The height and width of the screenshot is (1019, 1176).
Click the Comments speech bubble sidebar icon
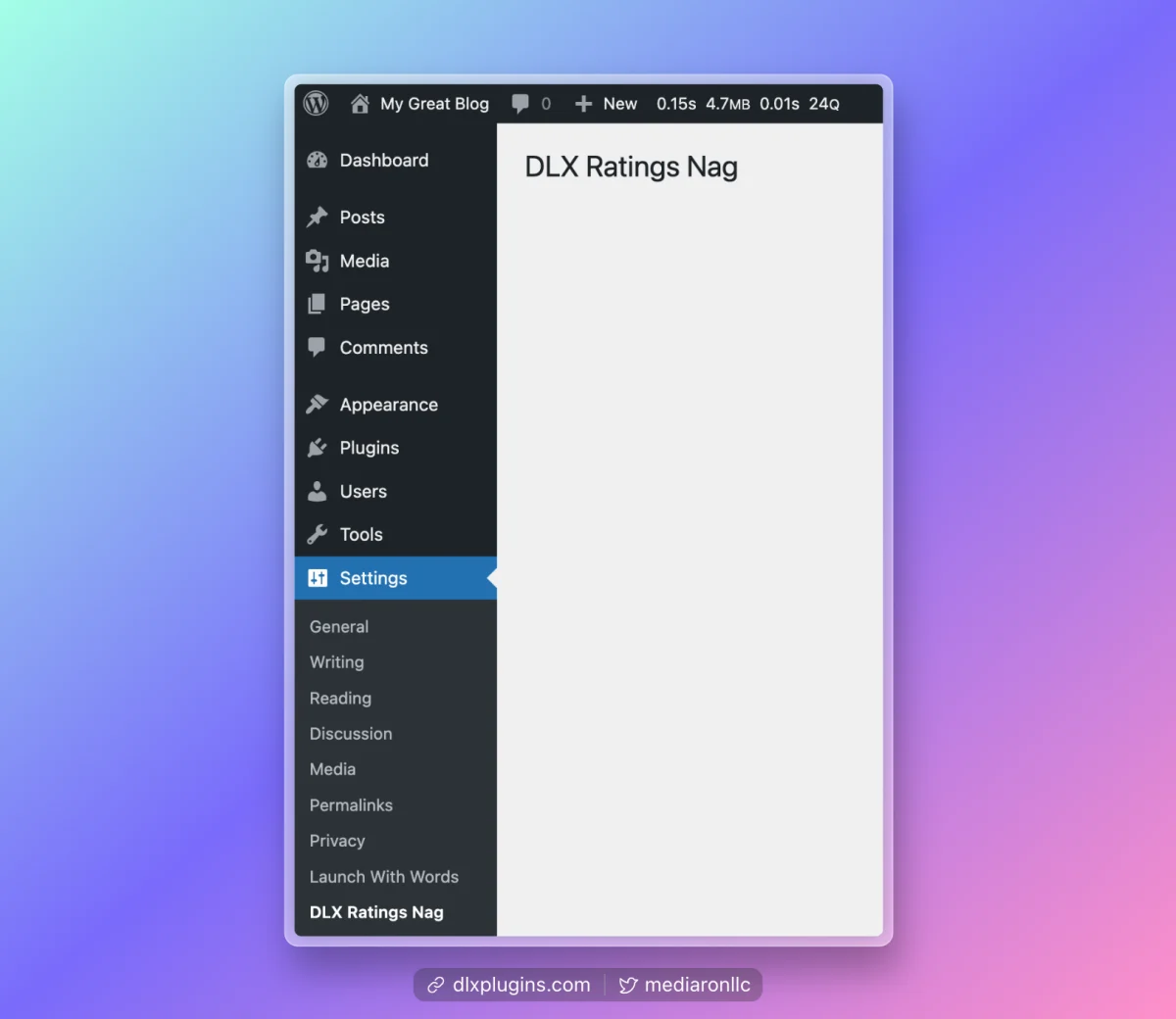[x=317, y=348]
